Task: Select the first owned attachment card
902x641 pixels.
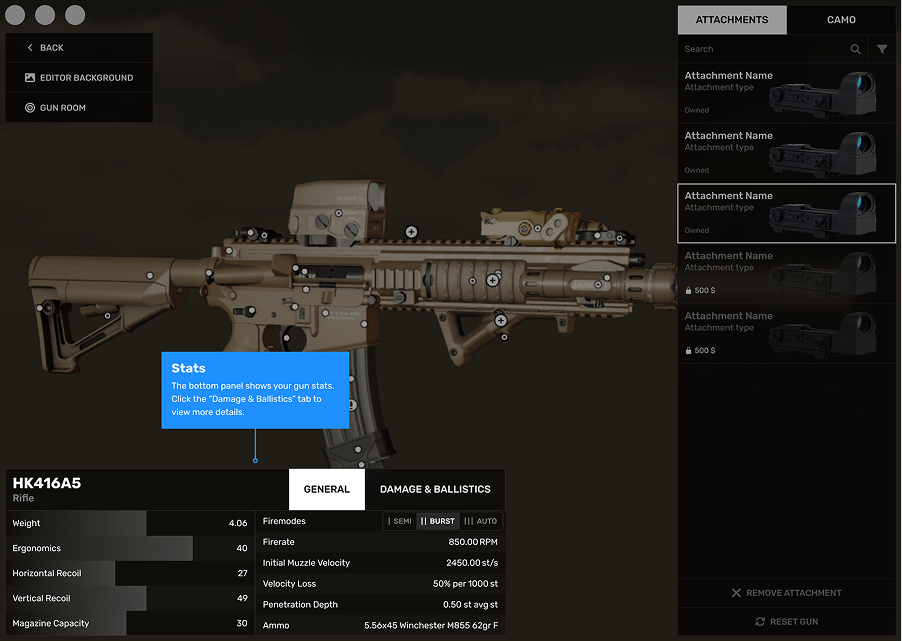Action: pos(786,93)
